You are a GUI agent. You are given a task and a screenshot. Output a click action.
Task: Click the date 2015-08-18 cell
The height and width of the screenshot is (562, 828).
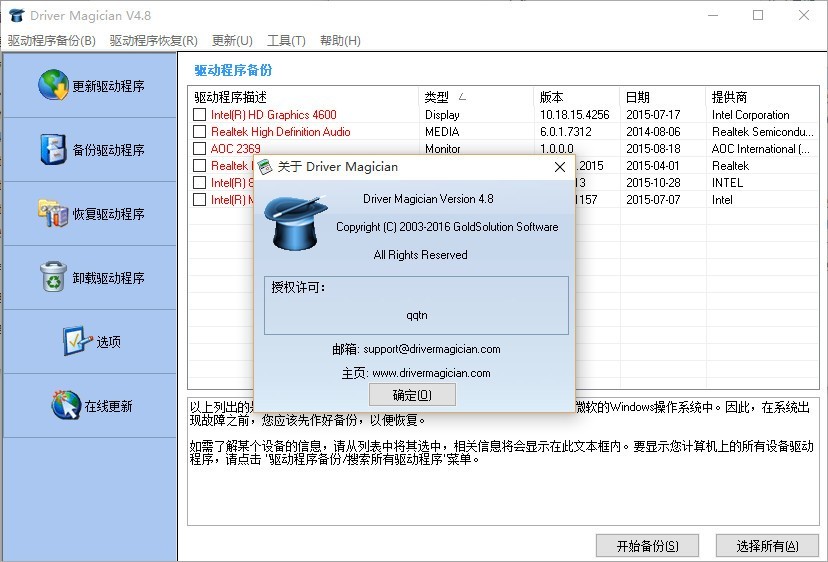click(653, 148)
